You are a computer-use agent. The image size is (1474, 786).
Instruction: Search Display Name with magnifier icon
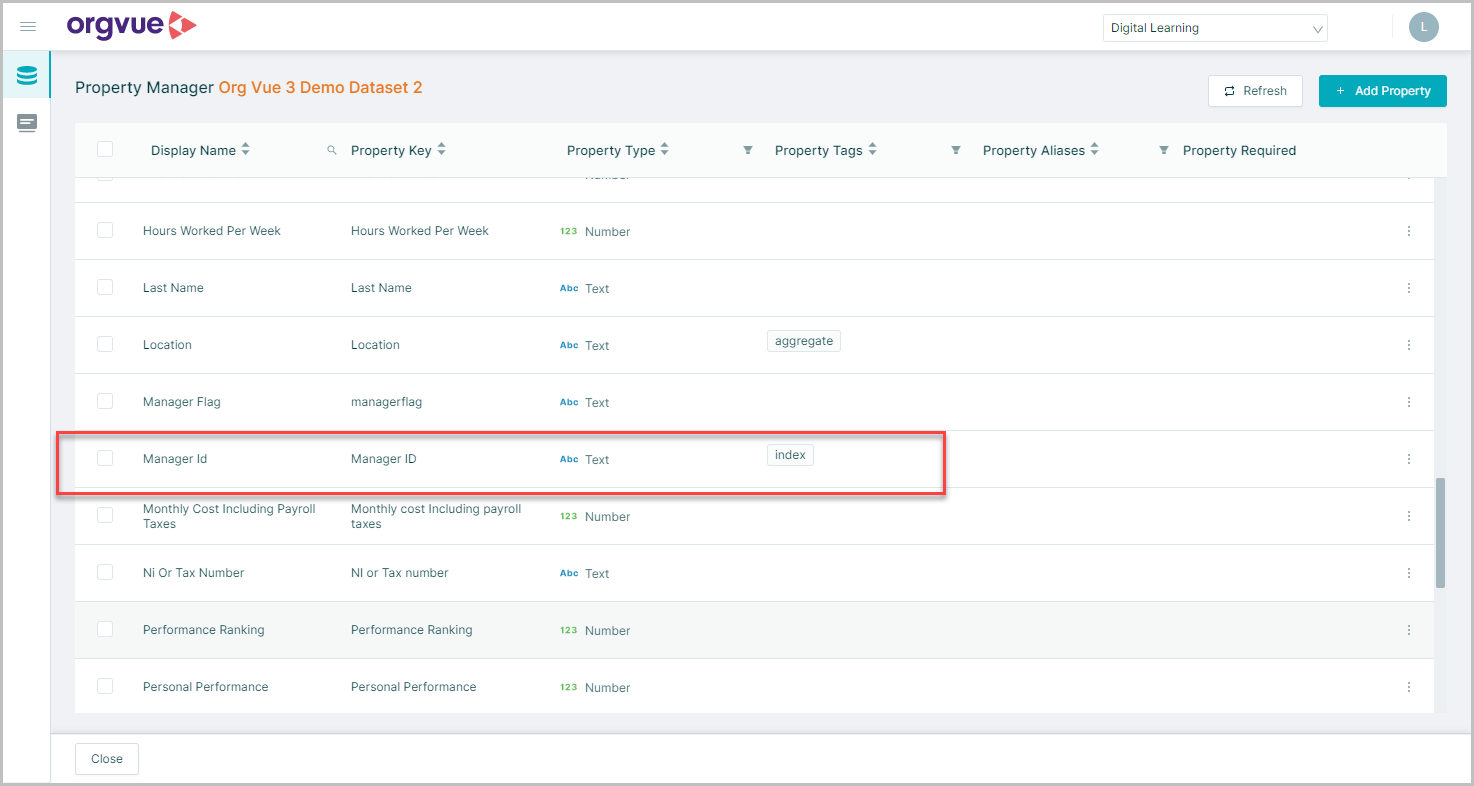coord(332,150)
